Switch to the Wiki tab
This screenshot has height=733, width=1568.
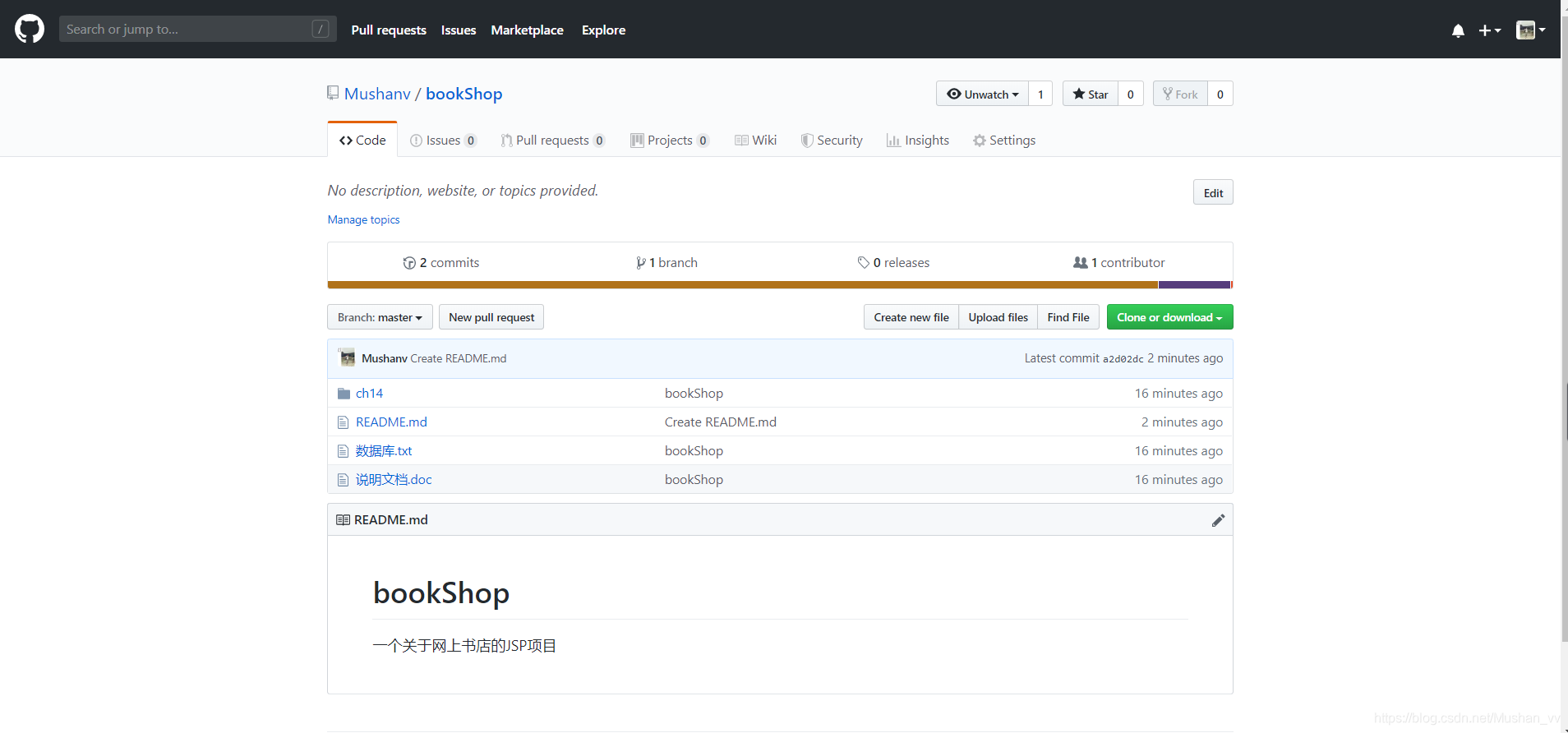(755, 141)
